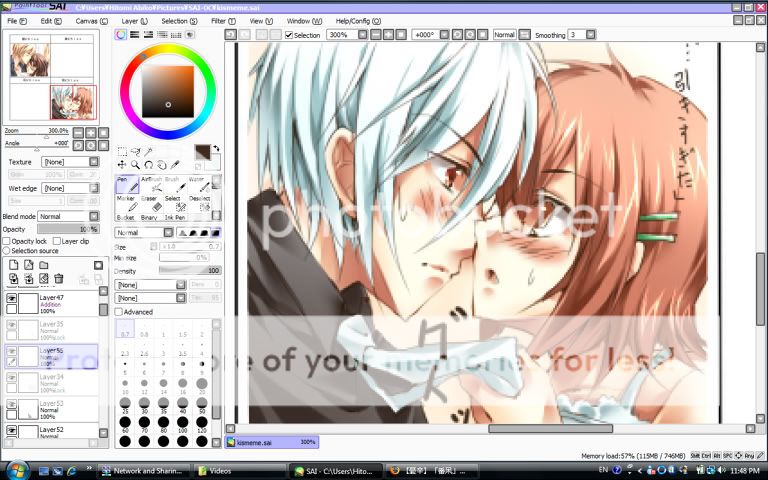Screen dimensions: 768x480
Task: Open the second [None] brush texture dropdown
Action: coord(150,298)
